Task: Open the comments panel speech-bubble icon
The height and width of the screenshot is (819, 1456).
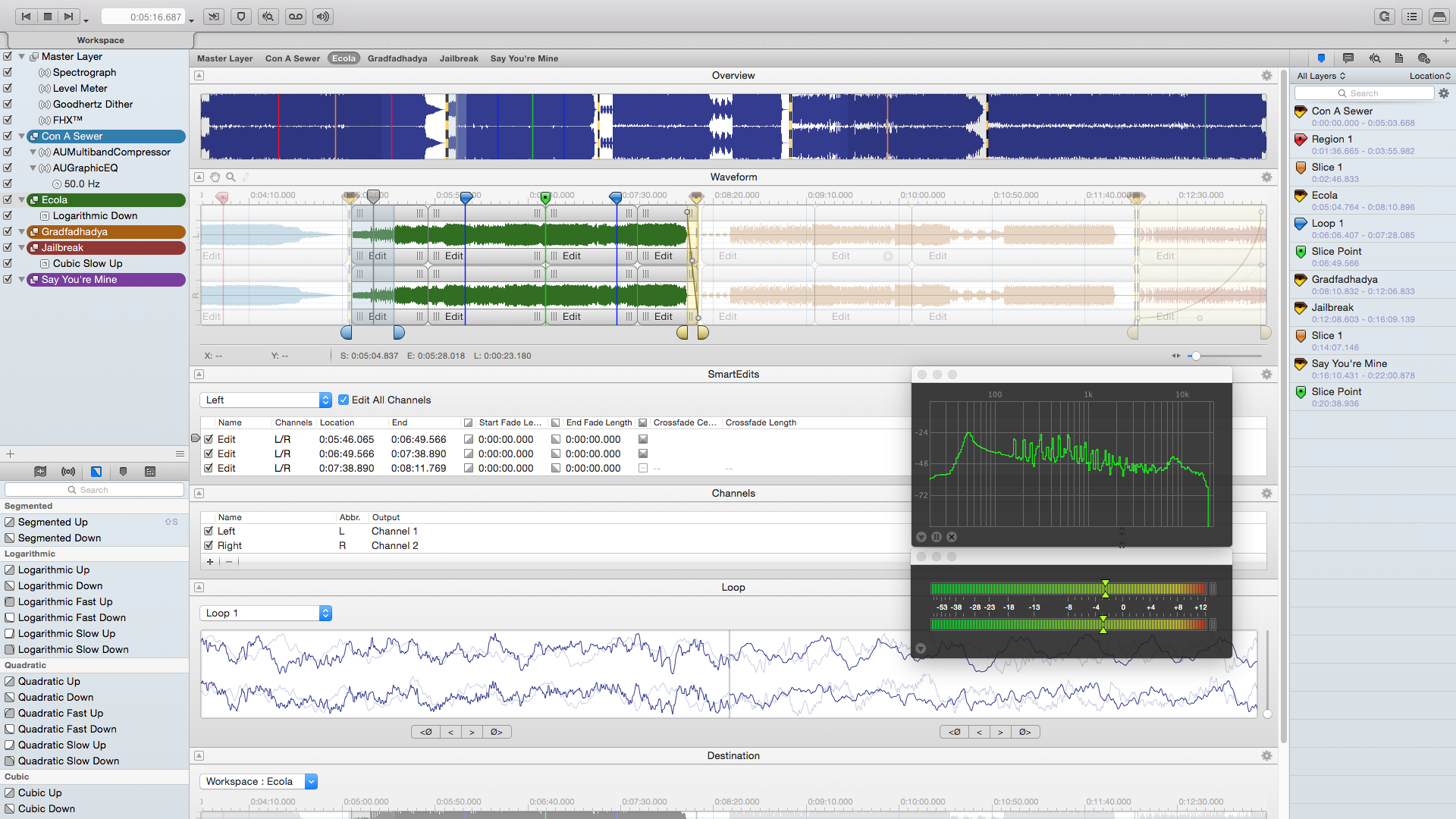Action: click(x=1348, y=58)
